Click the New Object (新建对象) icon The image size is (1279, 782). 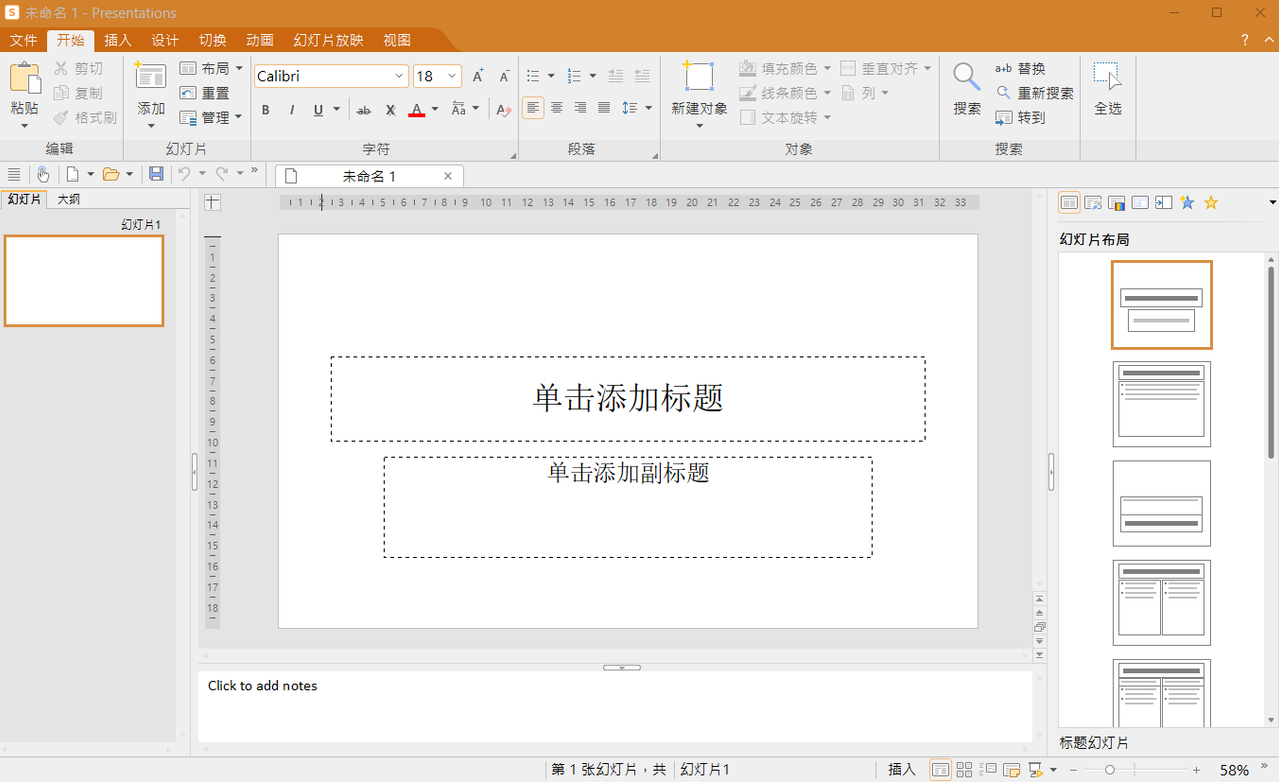coord(699,77)
